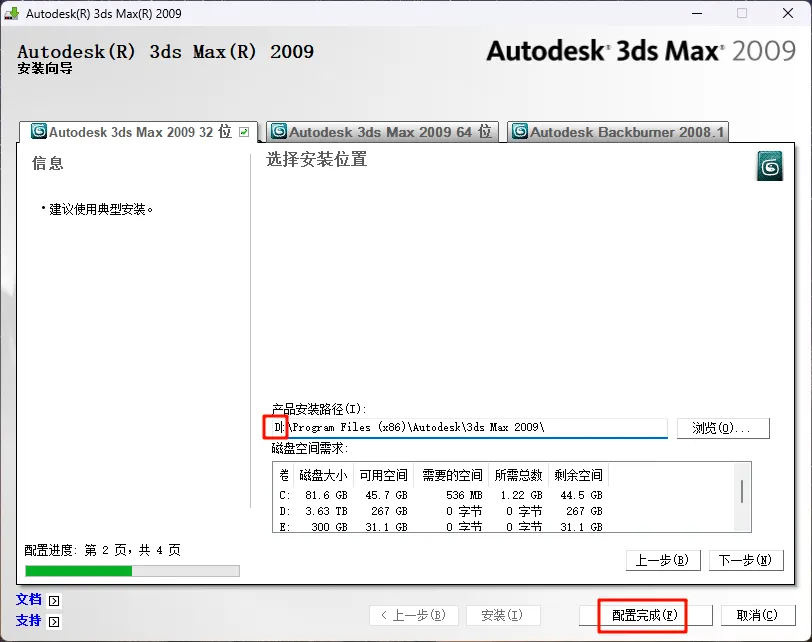
Task: Click the 3ds Max icon on 64 位 tab
Action: pos(279,132)
